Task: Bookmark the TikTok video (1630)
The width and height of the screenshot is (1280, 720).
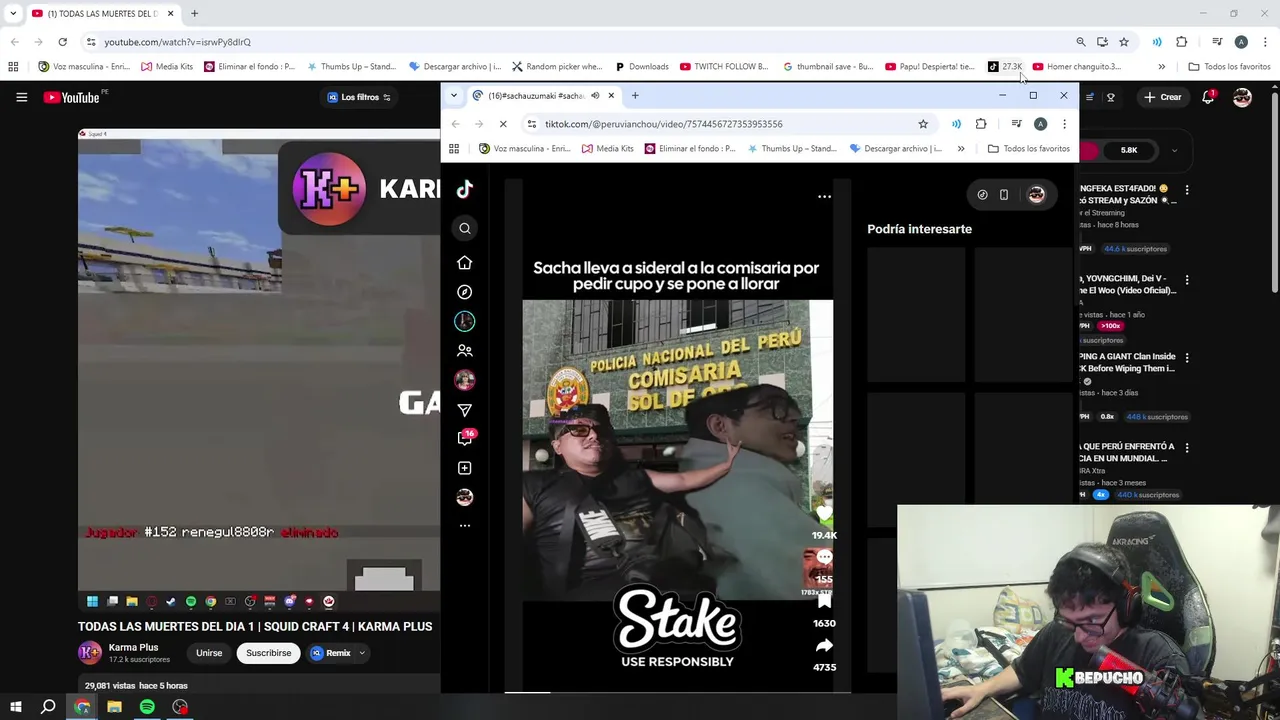Action: tap(824, 602)
